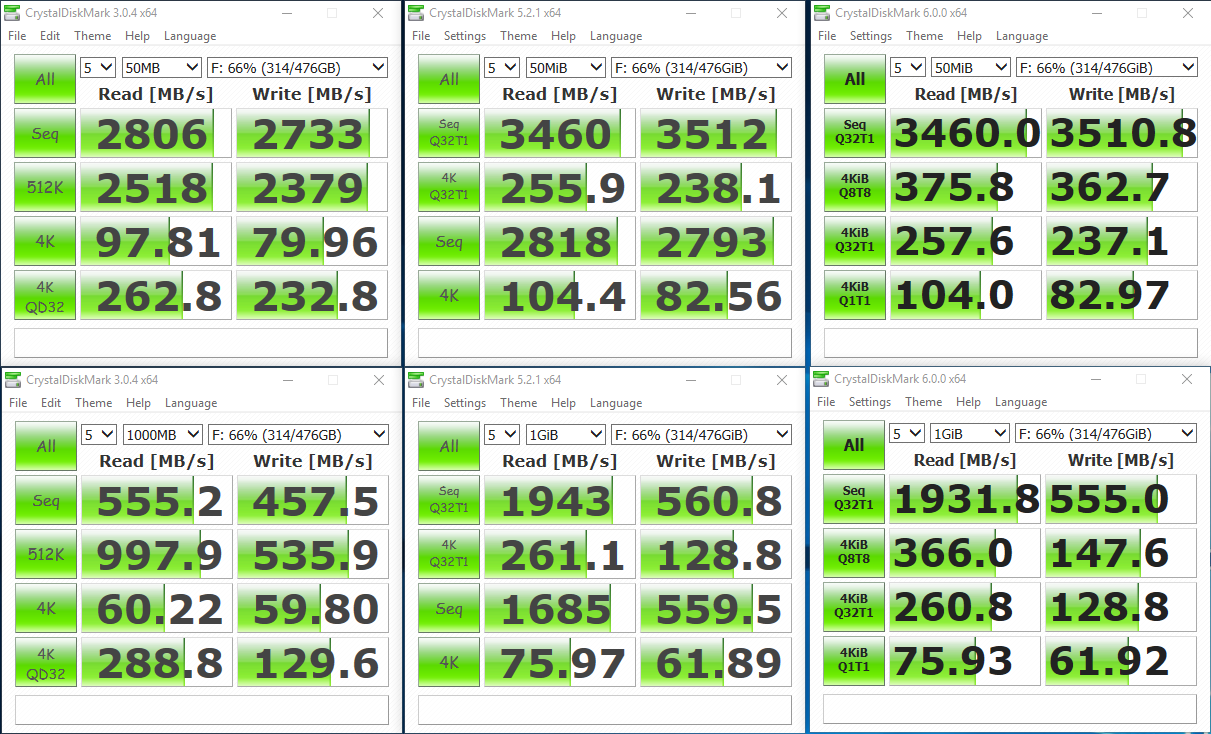Open File menu in 3.0.4 window with 50MB

17,36
